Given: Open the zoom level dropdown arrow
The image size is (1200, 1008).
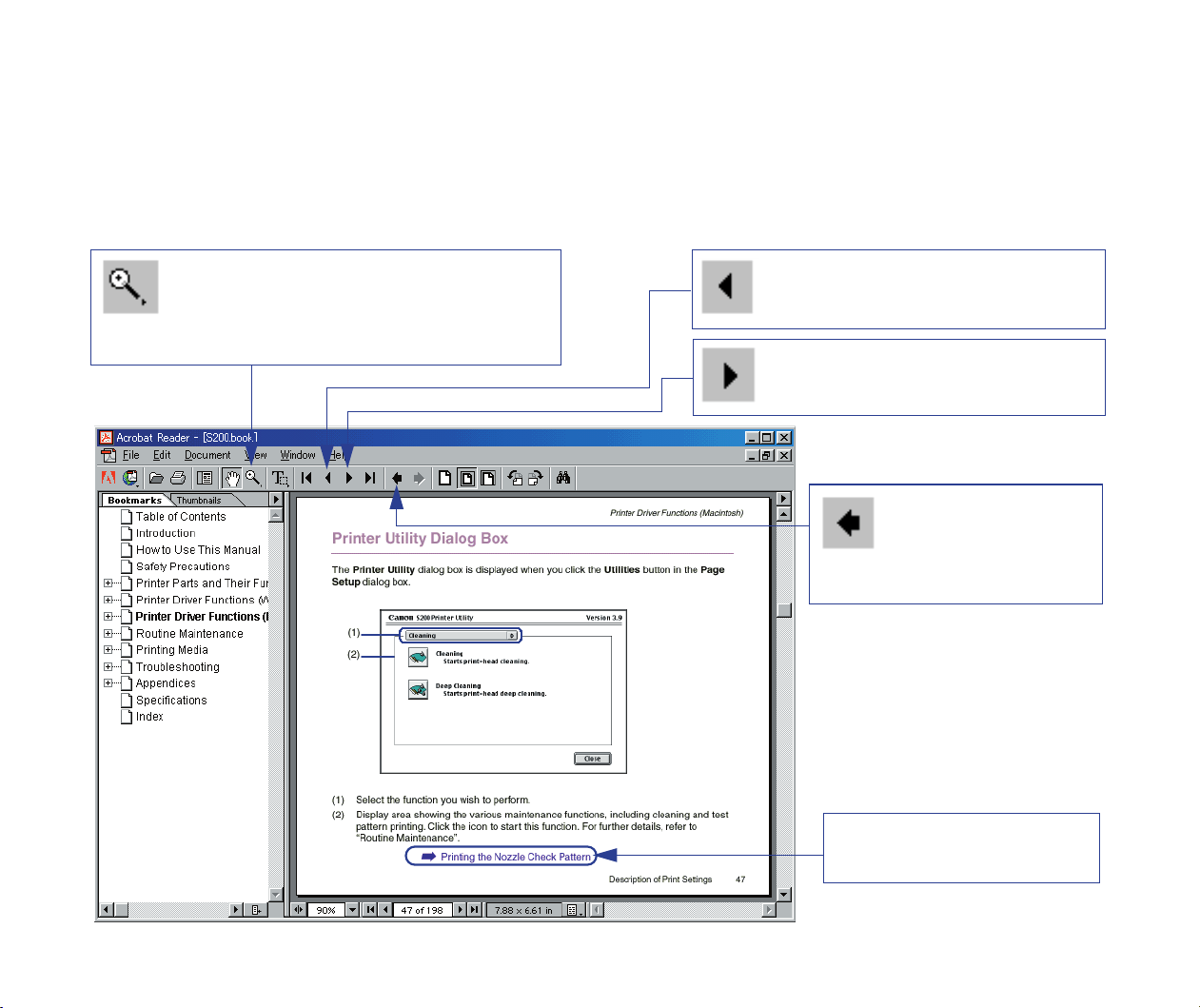Looking at the screenshot, I should click(352, 910).
